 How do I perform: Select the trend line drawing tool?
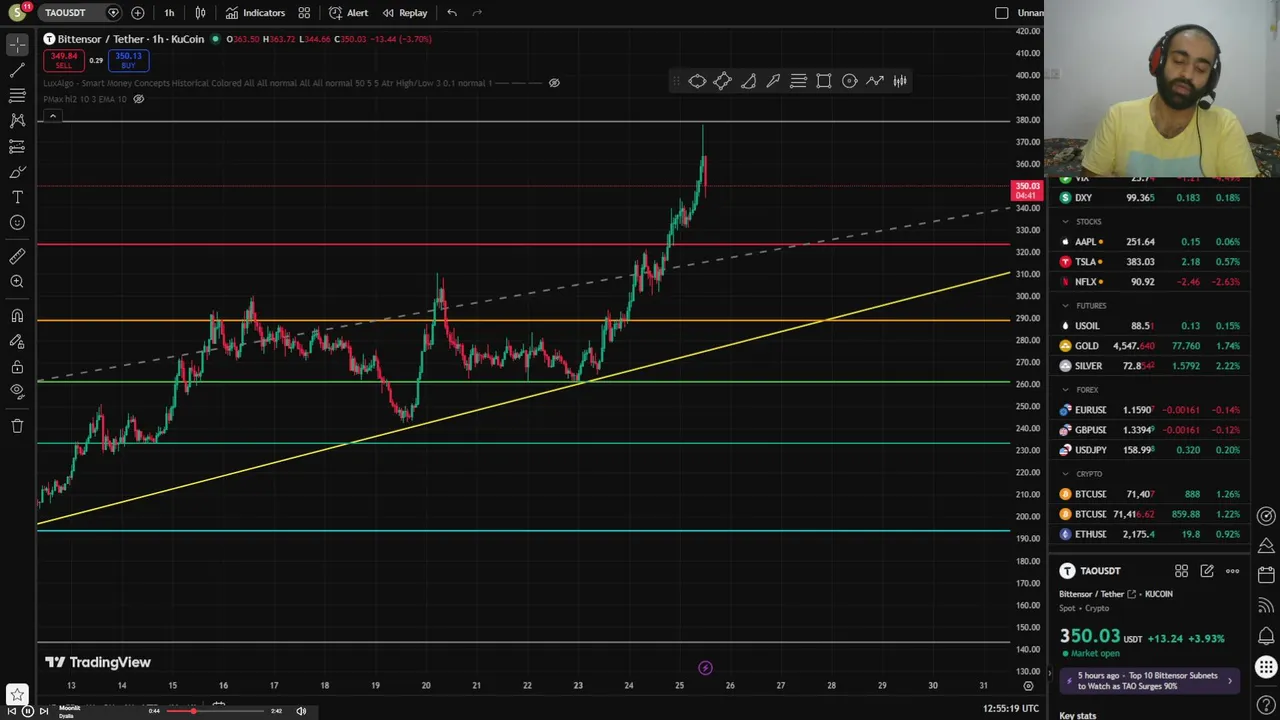tap(17, 70)
